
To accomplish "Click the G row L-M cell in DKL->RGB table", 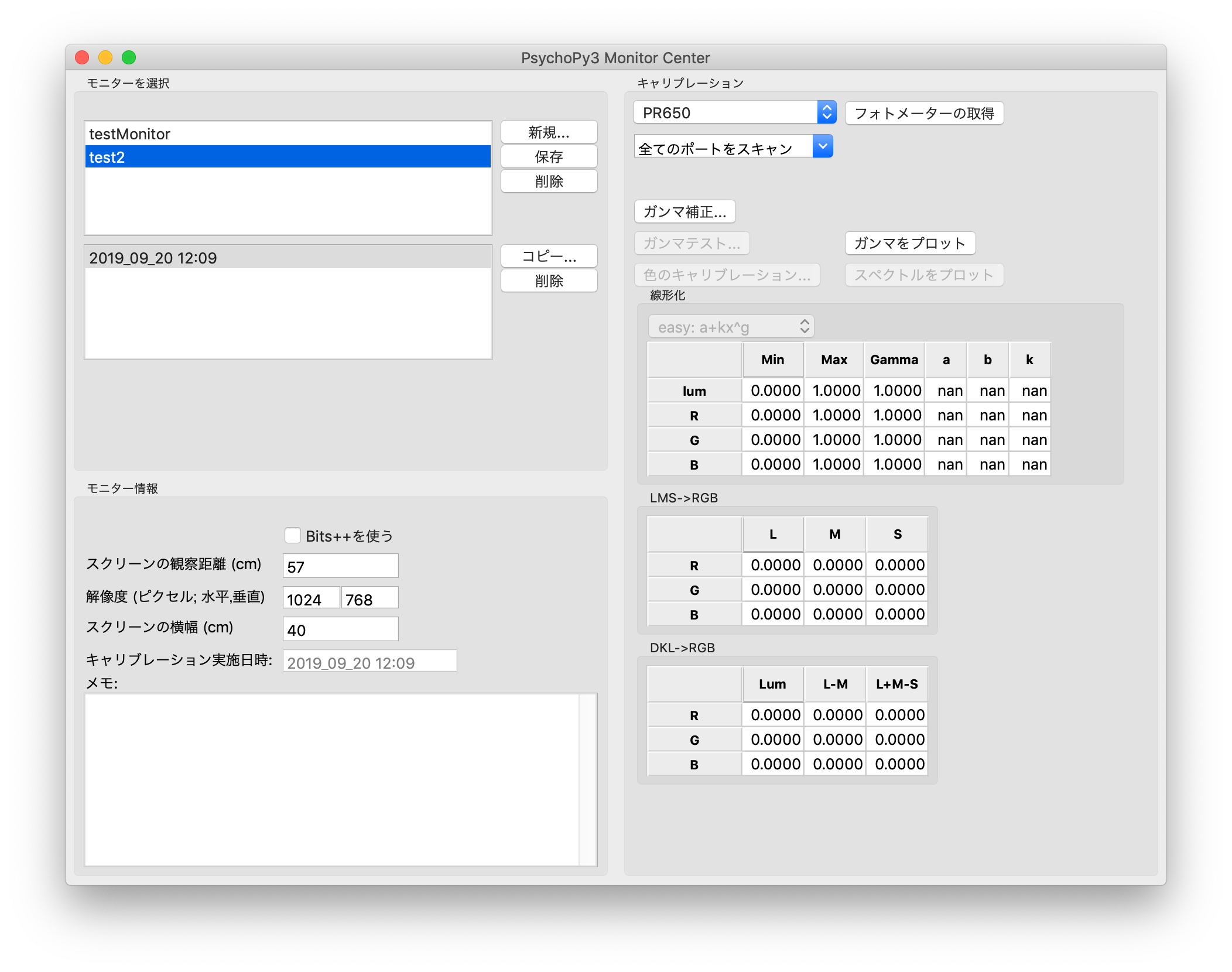I will tap(835, 740).
